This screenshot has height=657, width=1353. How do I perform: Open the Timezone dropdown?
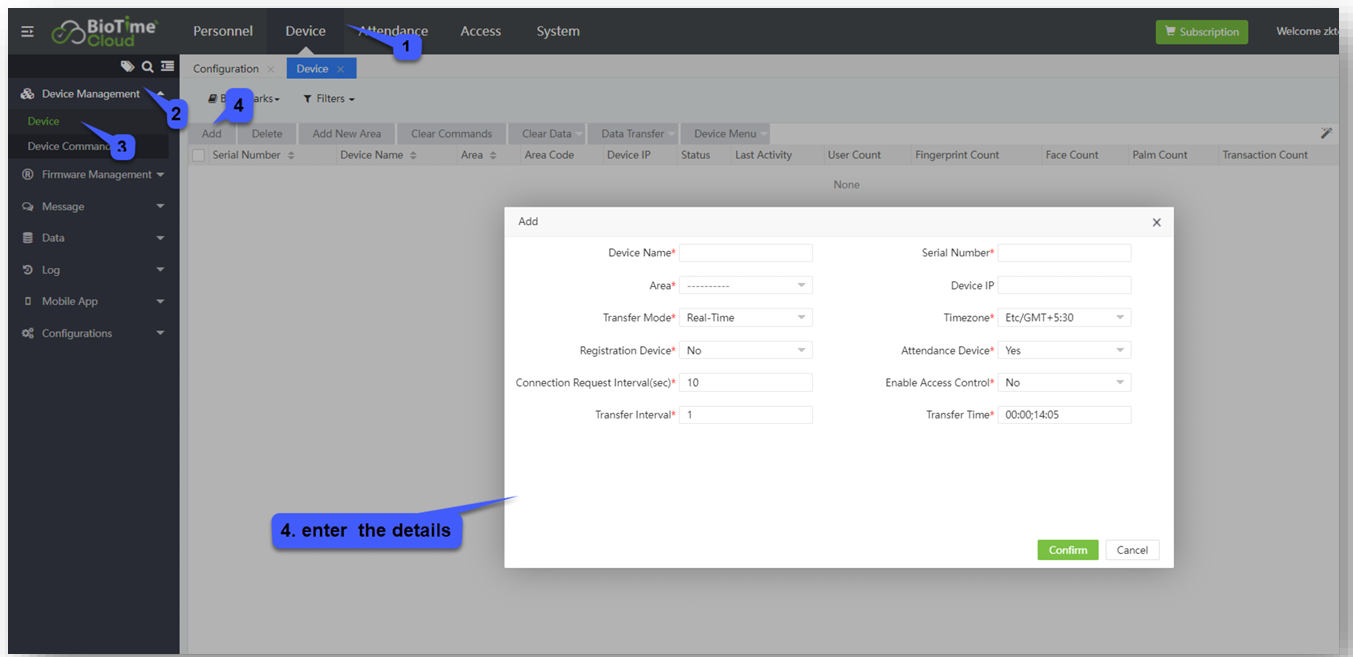pyautogui.click(x=1064, y=318)
